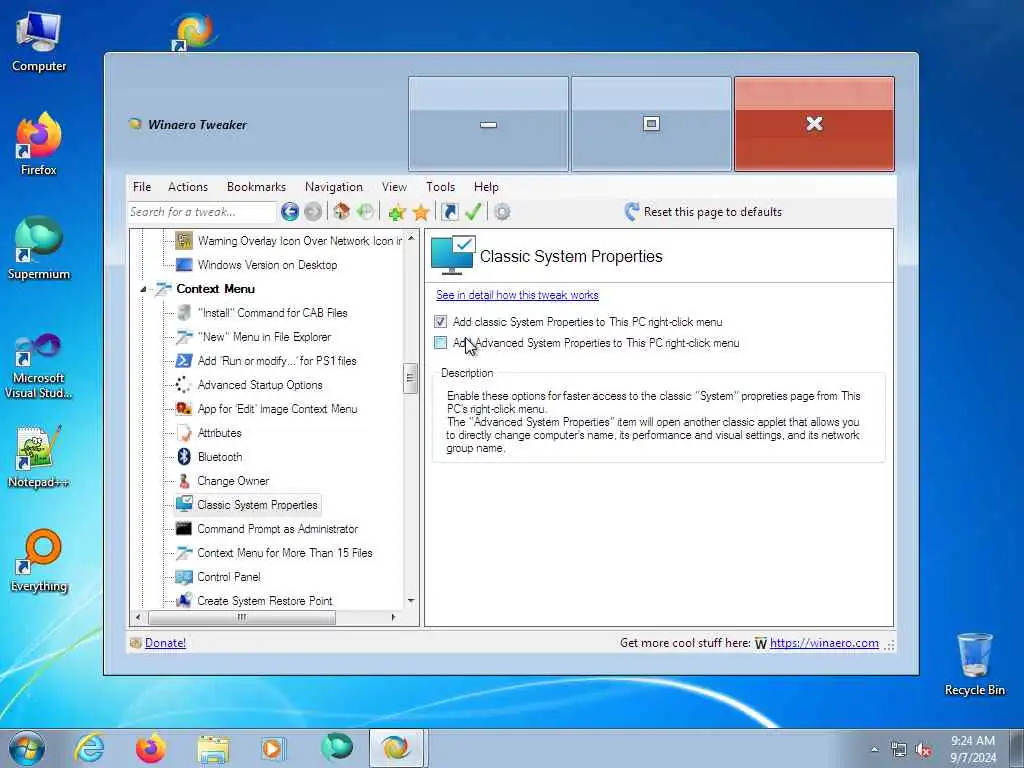Open Notepad++ desktop shortcut
This screenshot has width=1024, height=768.
click(x=39, y=456)
